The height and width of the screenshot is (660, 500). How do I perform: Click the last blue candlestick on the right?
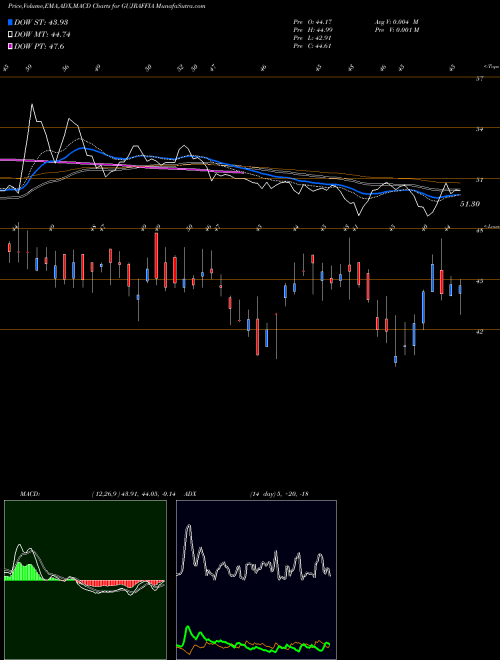click(460, 289)
